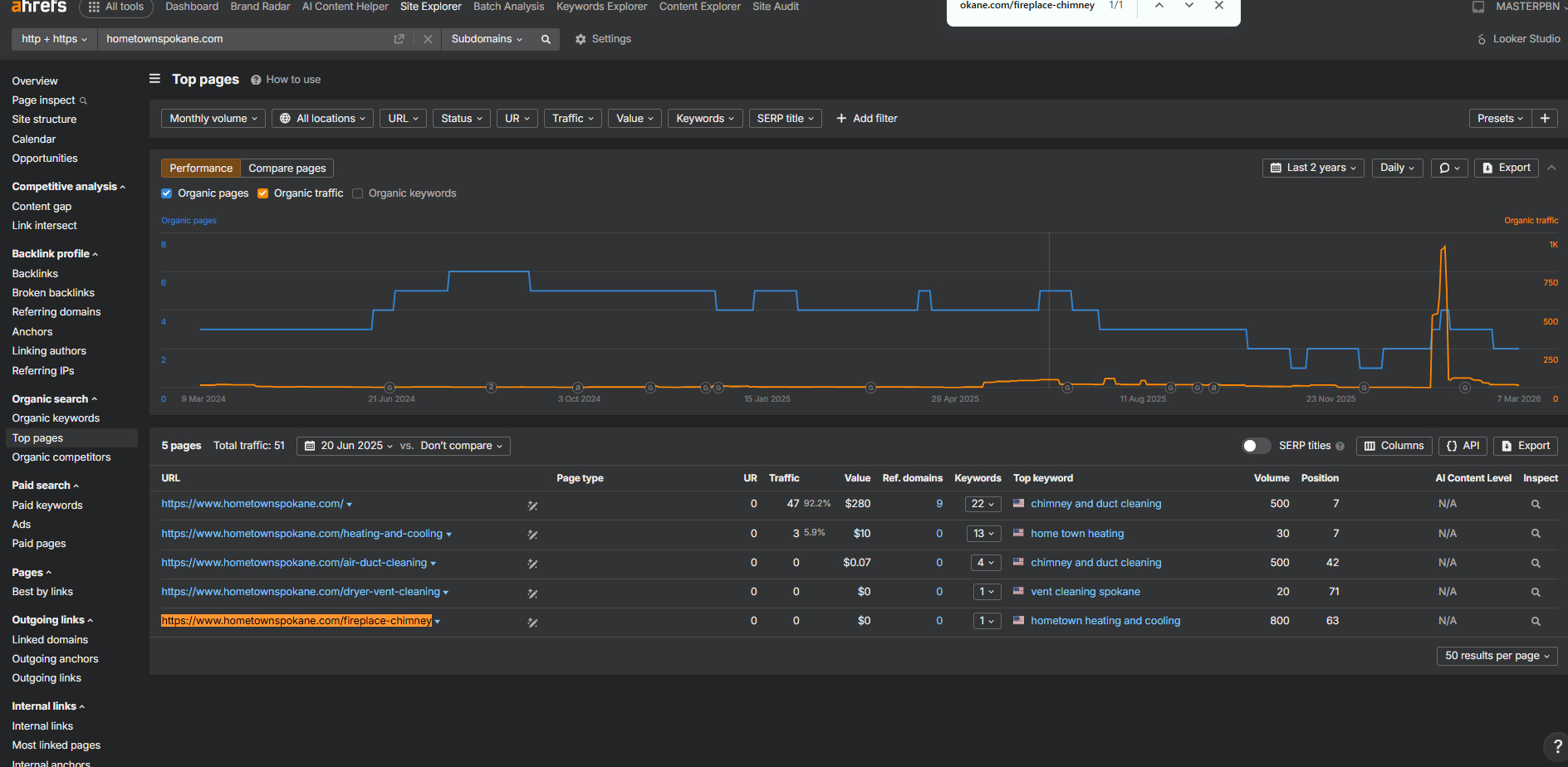Viewport: 1568px width, 767px height.
Task: Click the chart marker near 3 Oct 2024
Action: pyautogui.click(x=578, y=388)
